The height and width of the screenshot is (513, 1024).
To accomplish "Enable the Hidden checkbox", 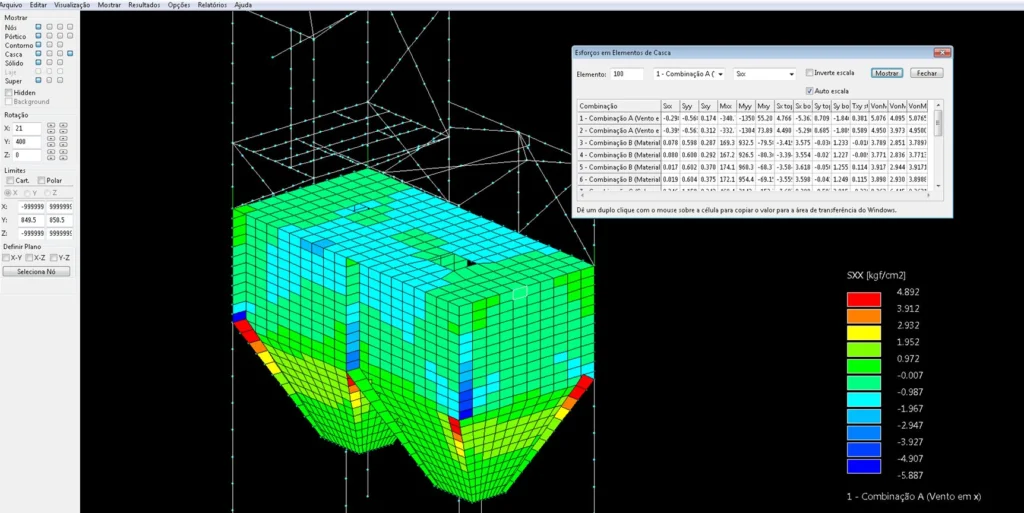I will pyautogui.click(x=9, y=92).
